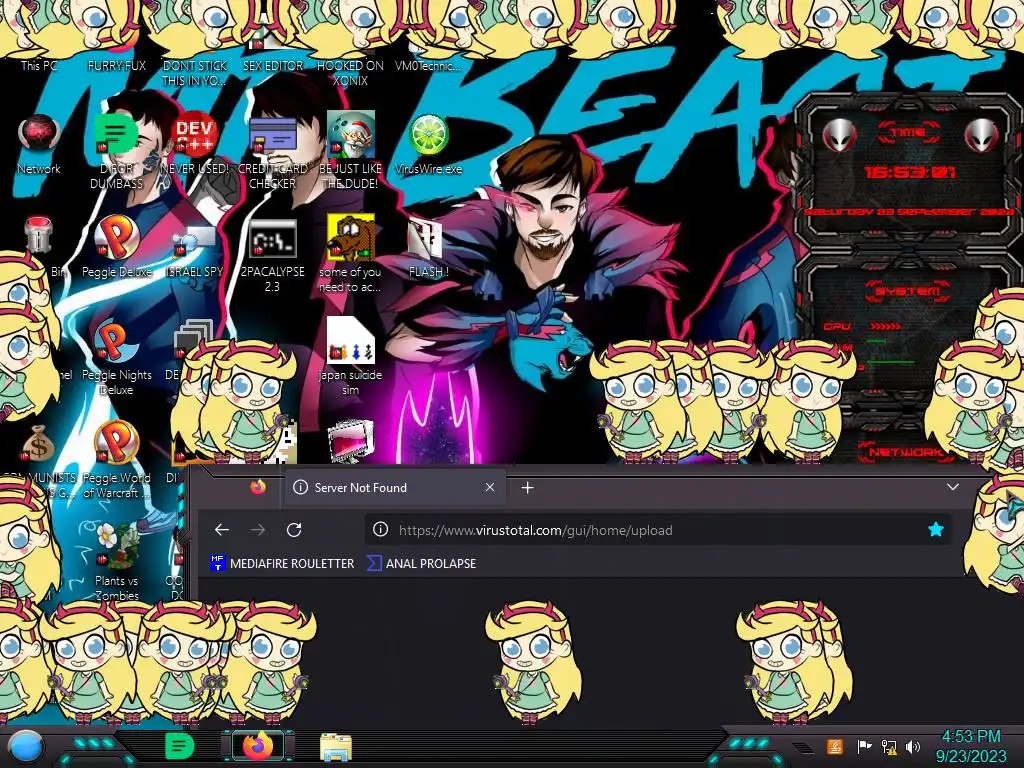Click the Firefox taskbar button
This screenshot has width=1024, height=768.
click(x=258, y=746)
